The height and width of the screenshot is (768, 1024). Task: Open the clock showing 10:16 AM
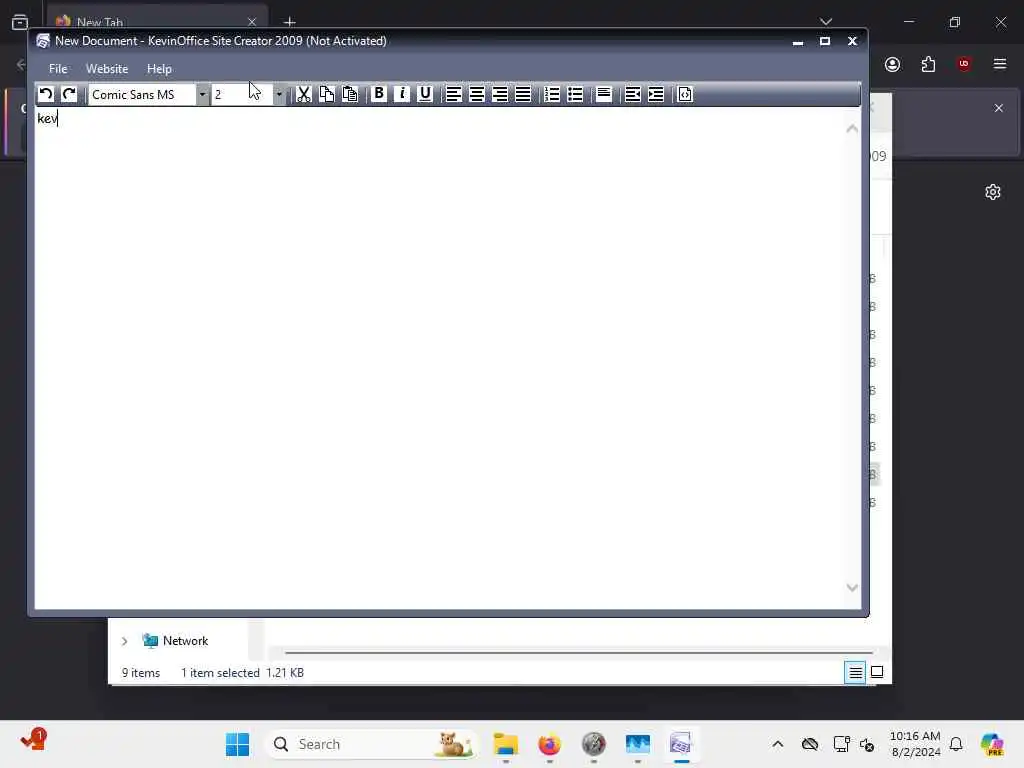coord(916,744)
